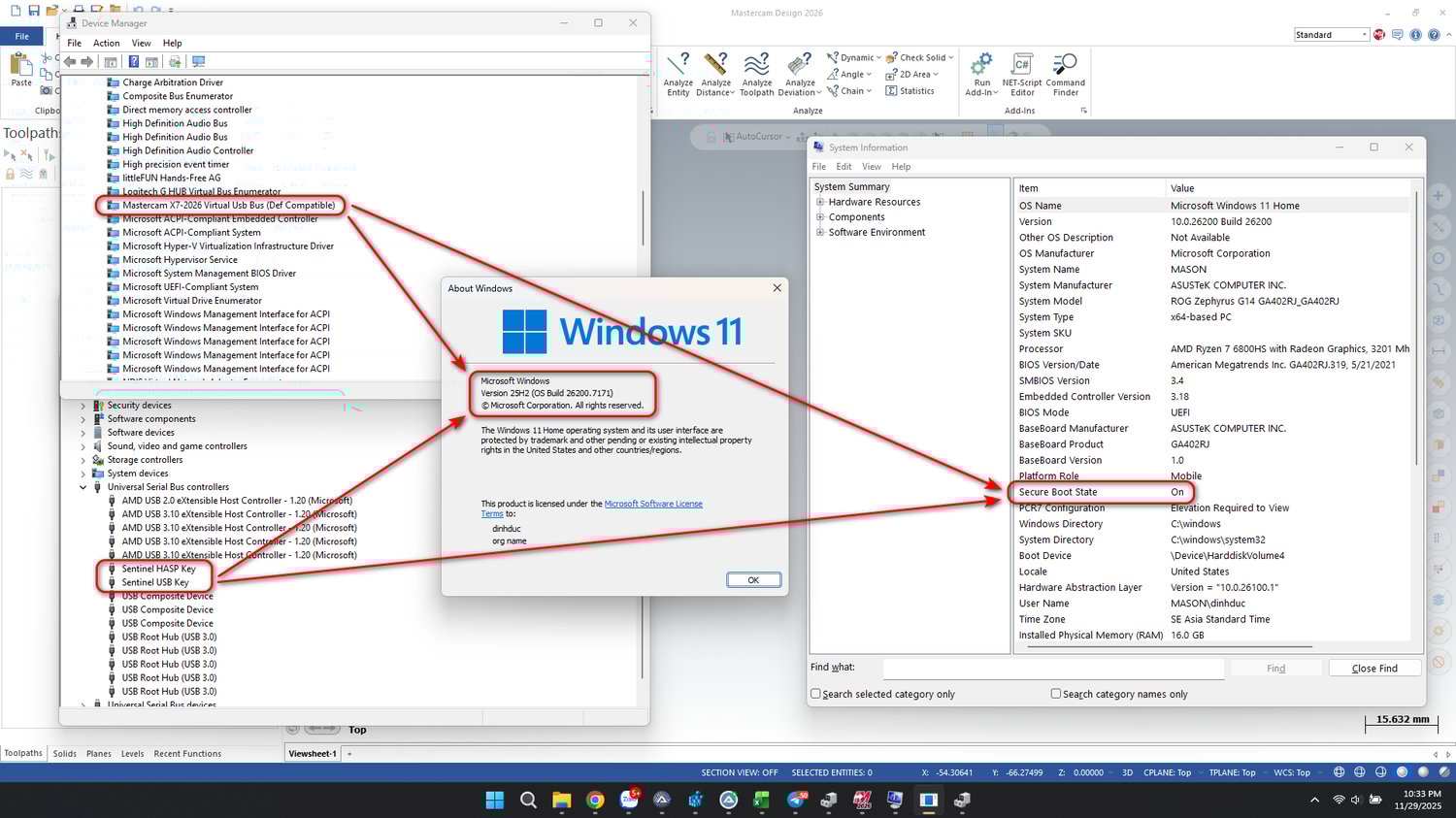
Task: Open the Mastercam File backstage tab
Action: pos(21,36)
